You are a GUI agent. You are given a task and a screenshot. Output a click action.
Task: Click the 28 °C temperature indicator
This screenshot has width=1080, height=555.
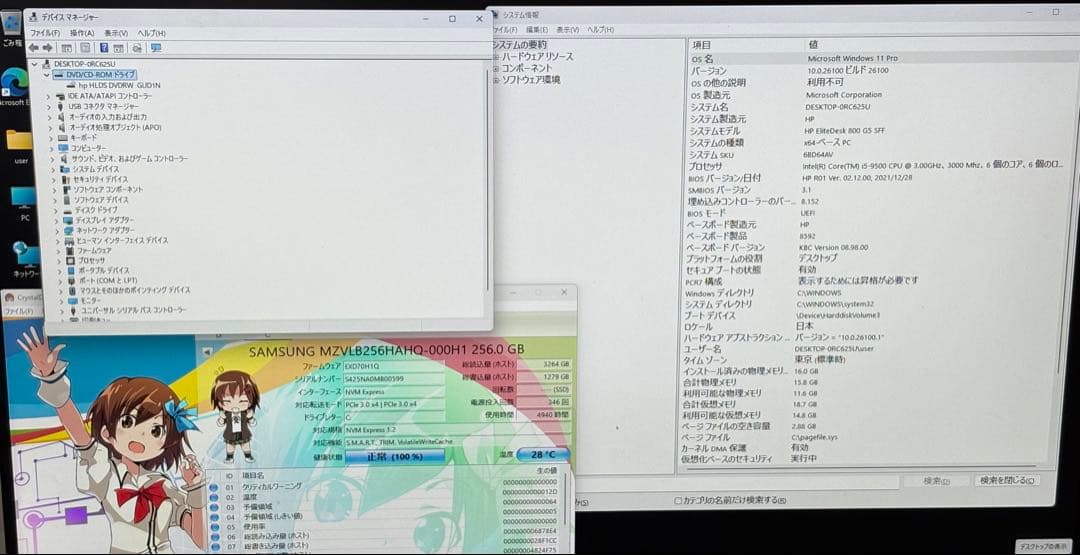point(543,455)
